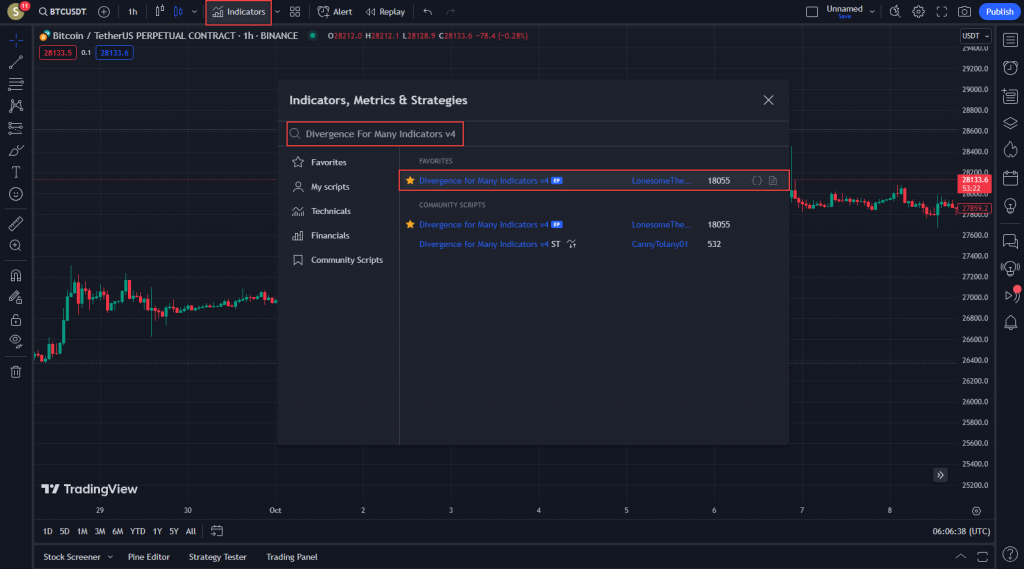
Task: Click the indicator search input field
Action: (380, 133)
